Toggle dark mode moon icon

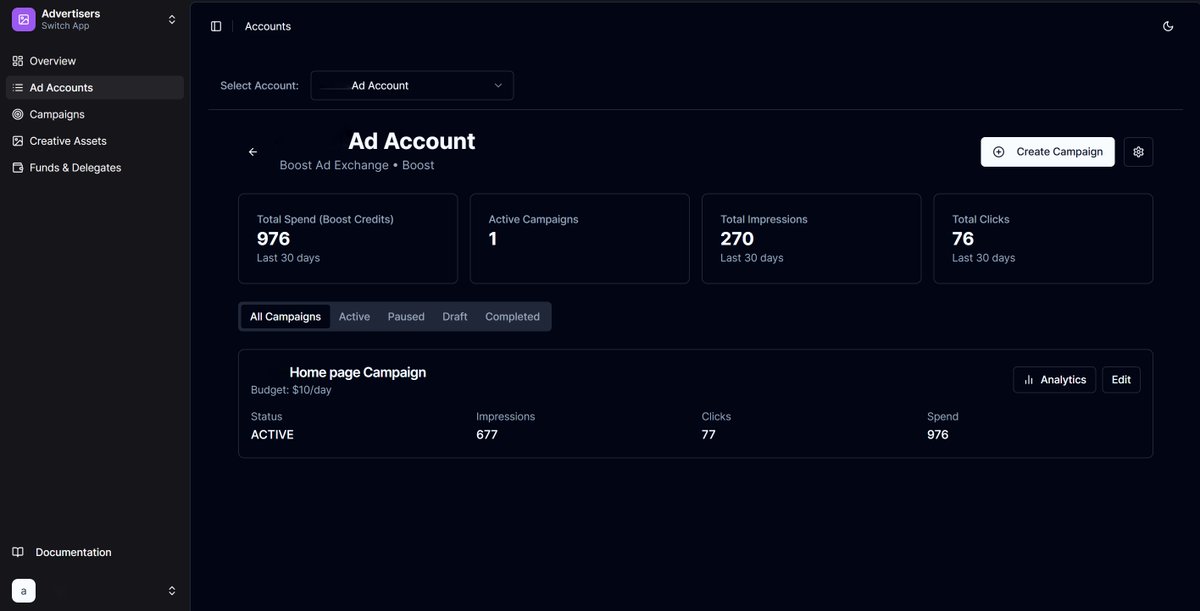pos(1168,26)
